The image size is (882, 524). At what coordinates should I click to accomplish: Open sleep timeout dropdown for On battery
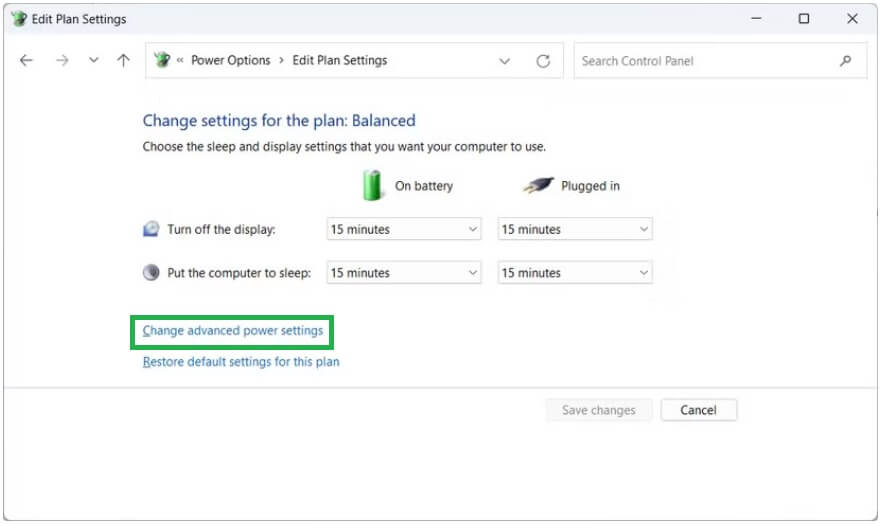coord(404,273)
